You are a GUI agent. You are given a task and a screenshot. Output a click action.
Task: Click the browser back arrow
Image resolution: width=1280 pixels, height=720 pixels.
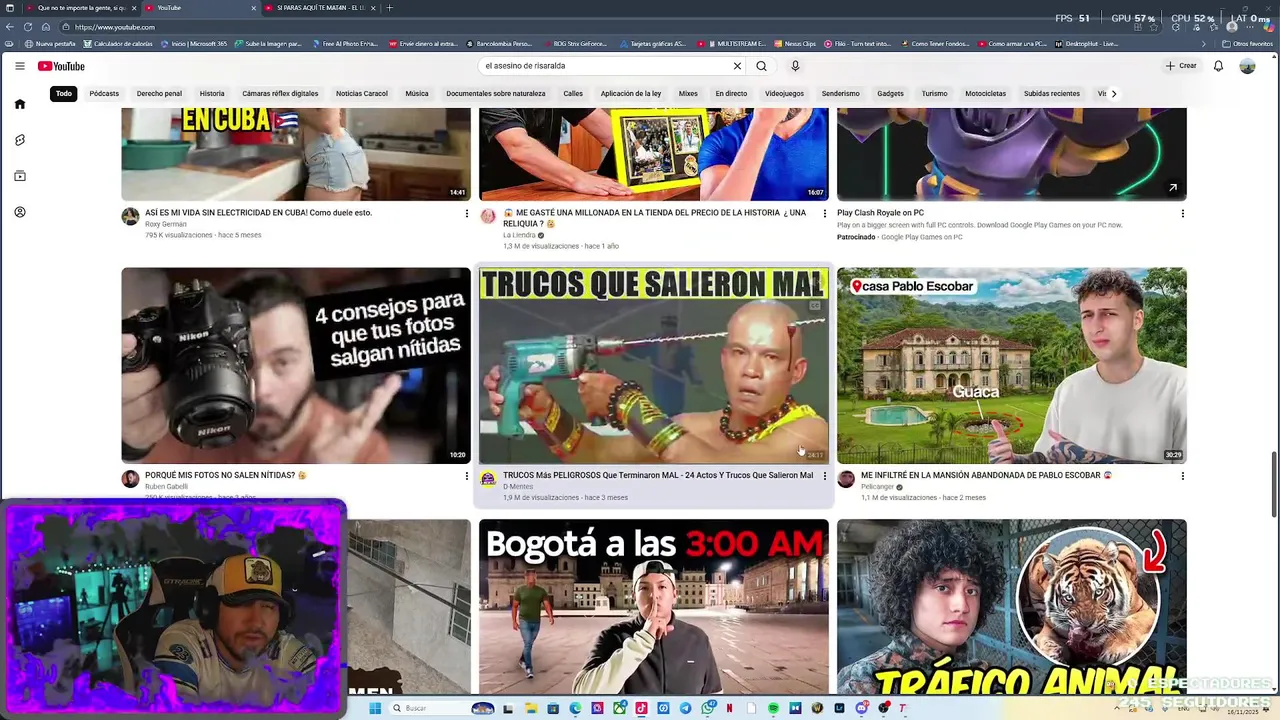point(10,27)
